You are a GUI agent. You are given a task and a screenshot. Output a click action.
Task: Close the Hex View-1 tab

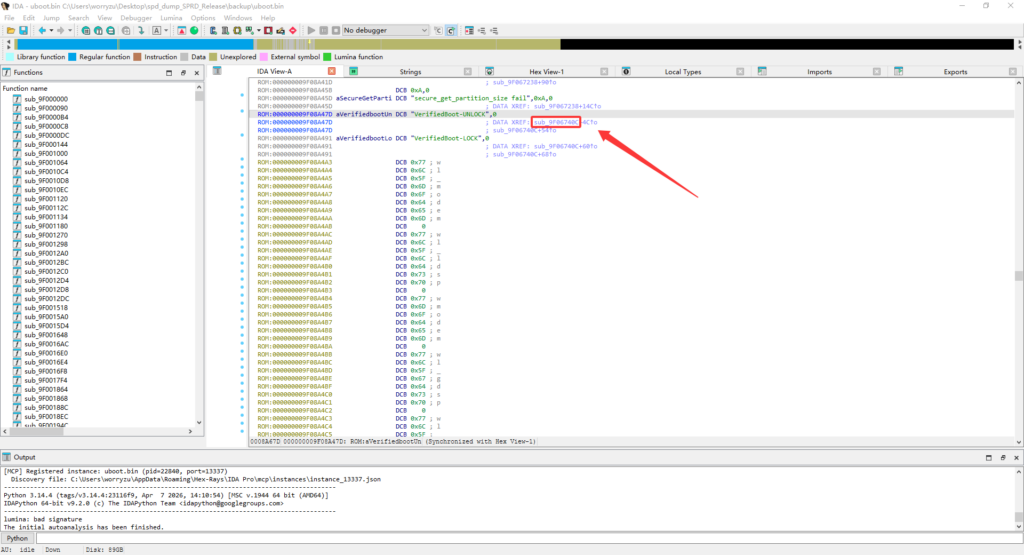tap(604, 72)
